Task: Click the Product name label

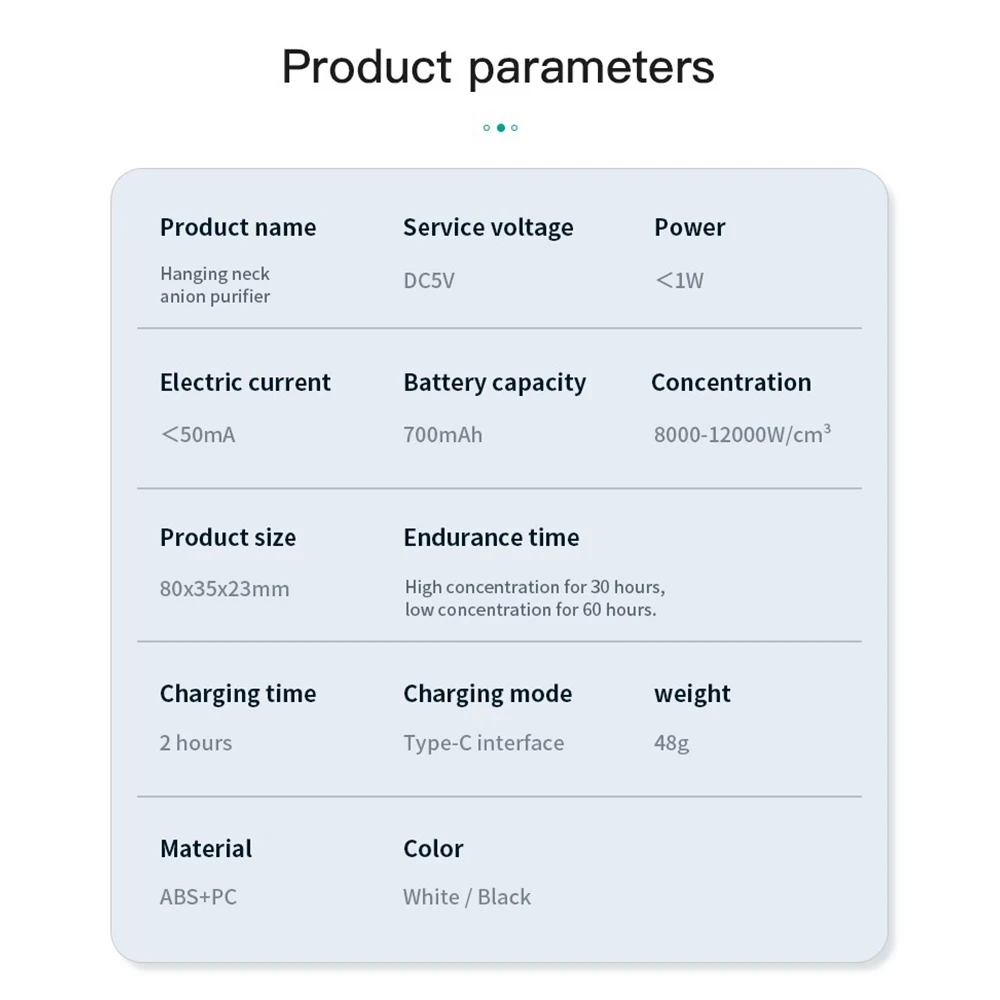Action: pyautogui.click(x=238, y=228)
